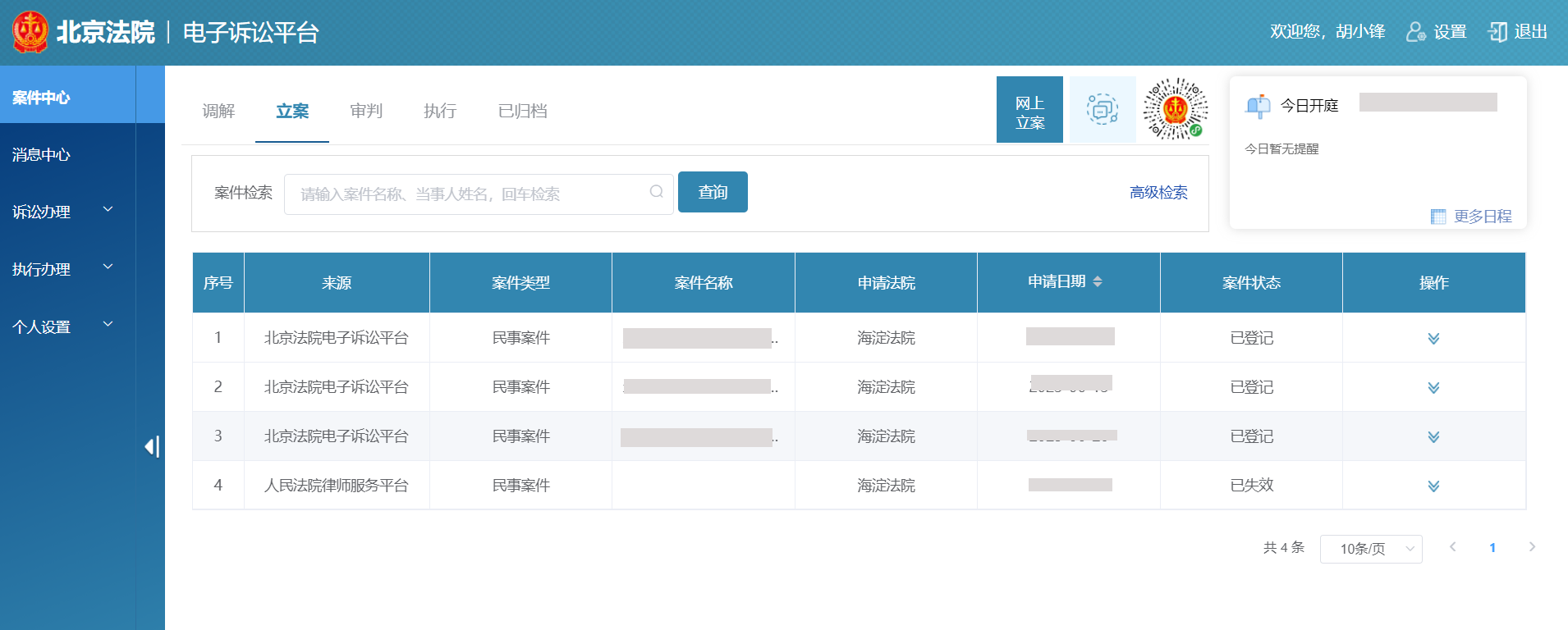Click the 来源 column header
This screenshot has width=1568, height=630.
tap(337, 283)
